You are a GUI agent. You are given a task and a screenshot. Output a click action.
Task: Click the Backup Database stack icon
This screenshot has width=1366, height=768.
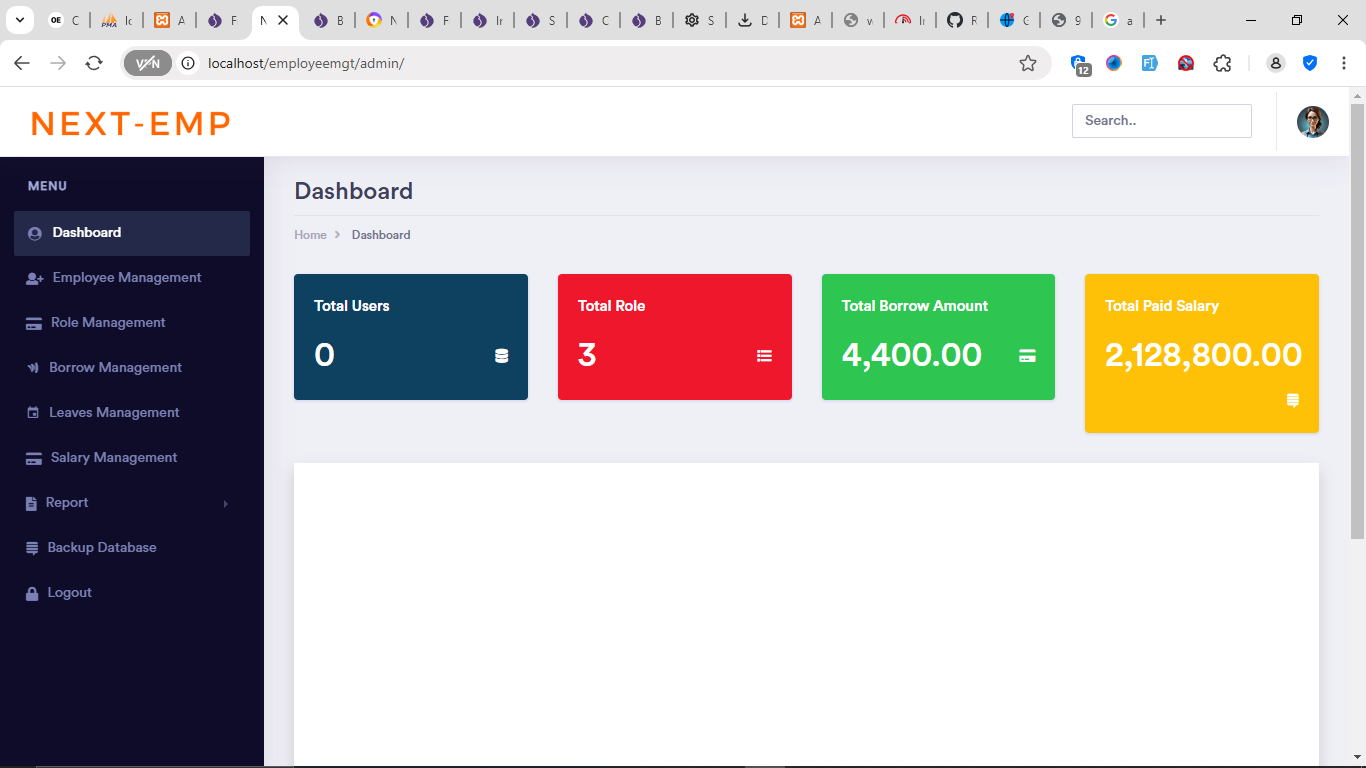click(32, 548)
